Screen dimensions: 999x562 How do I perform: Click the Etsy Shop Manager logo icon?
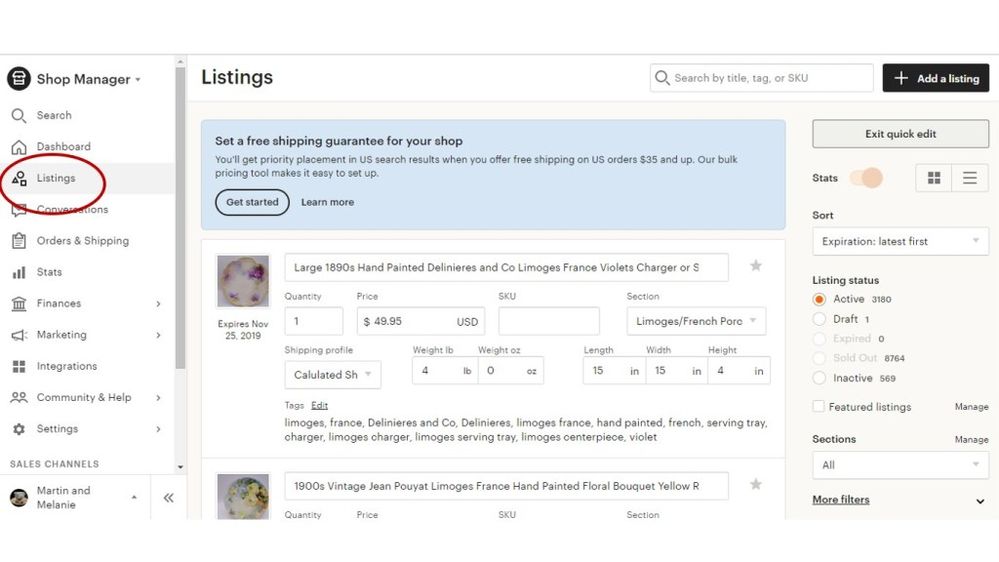[x=19, y=79]
